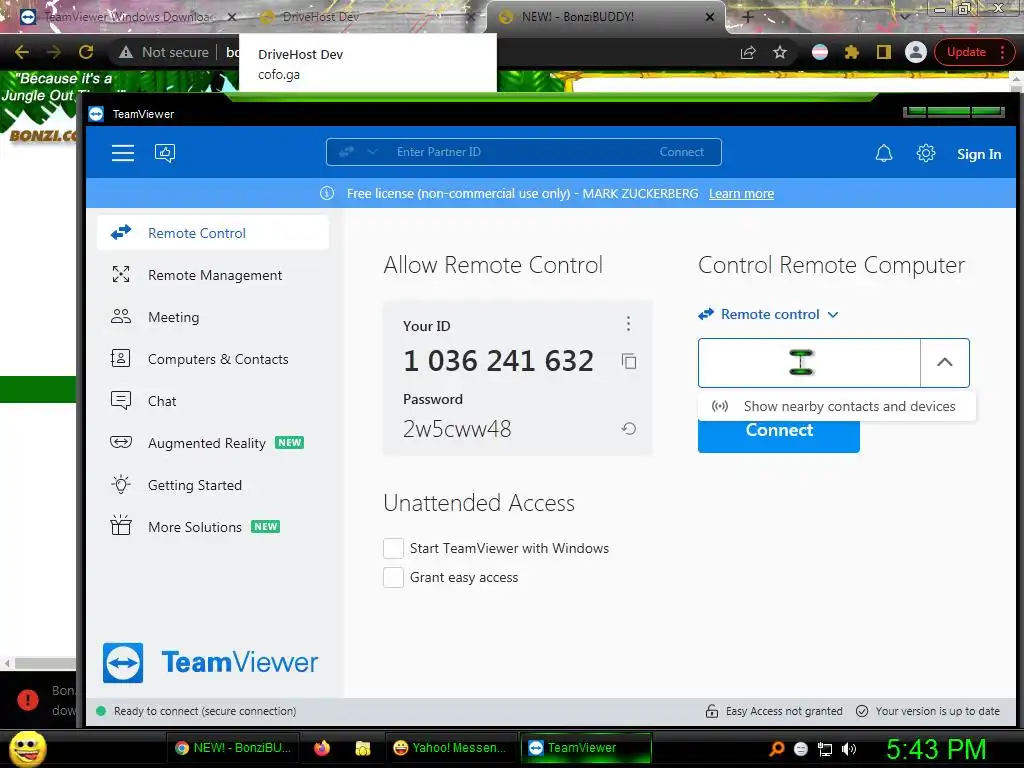Select Show nearby contacts and devices
The image size is (1024, 768).
pyautogui.click(x=837, y=406)
